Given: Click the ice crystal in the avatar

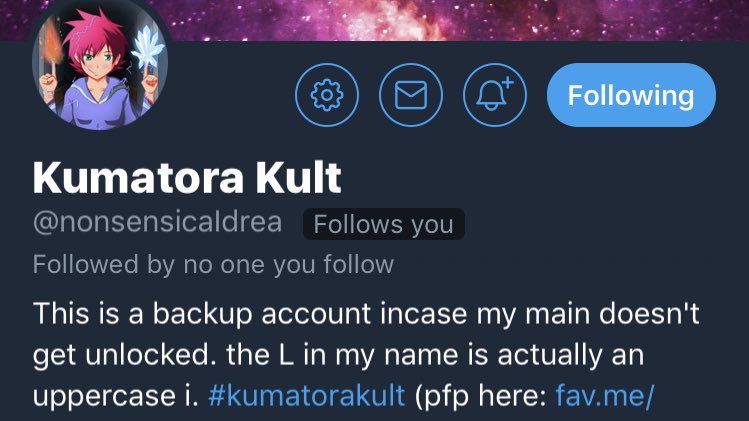Looking at the screenshot, I should pyautogui.click(x=148, y=50).
